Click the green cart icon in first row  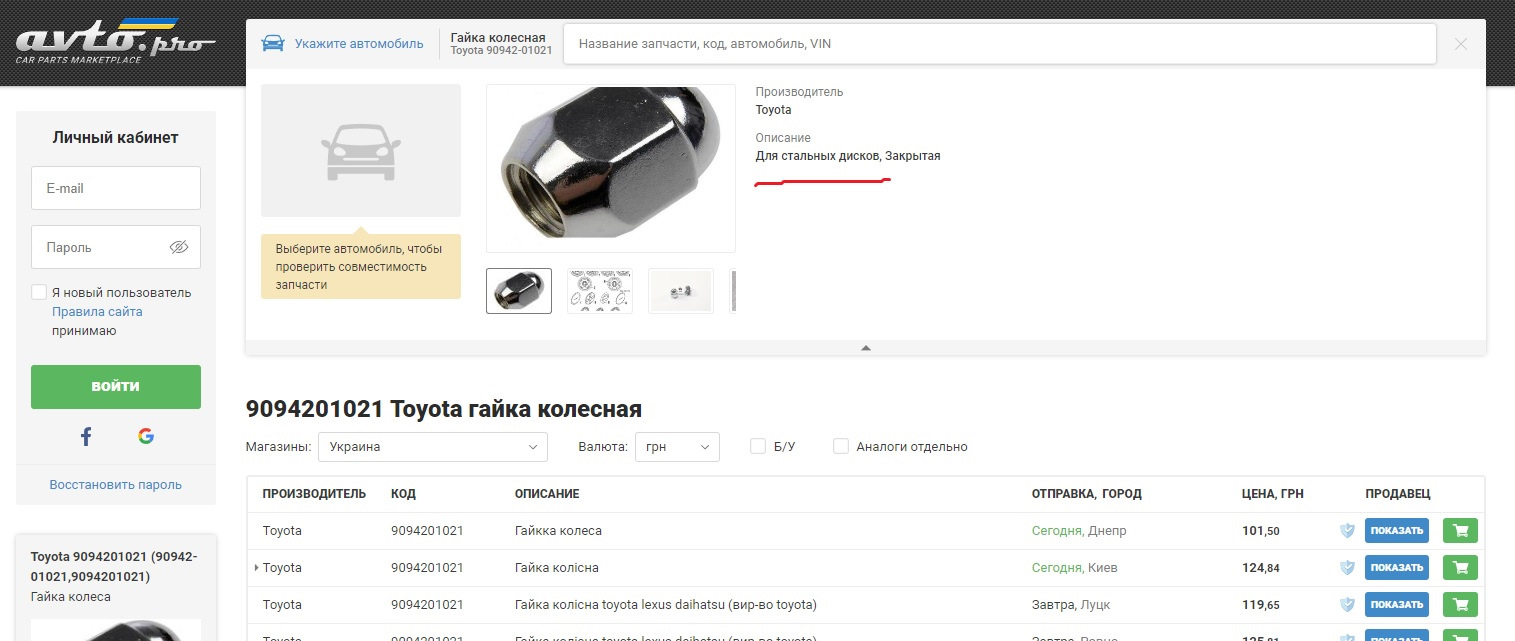(x=1460, y=530)
